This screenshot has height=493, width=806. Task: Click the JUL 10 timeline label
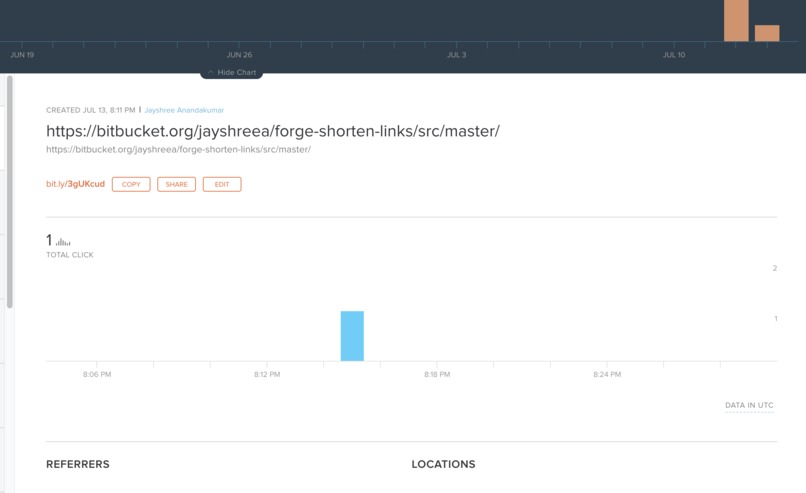674,55
